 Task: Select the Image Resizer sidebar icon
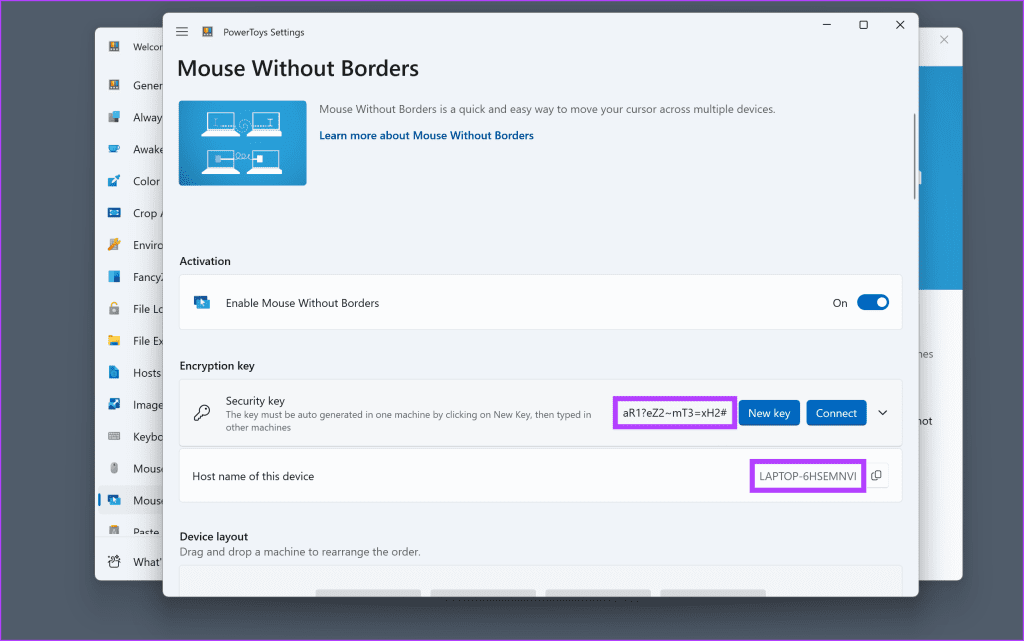pyautogui.click(x=114, y=404)
